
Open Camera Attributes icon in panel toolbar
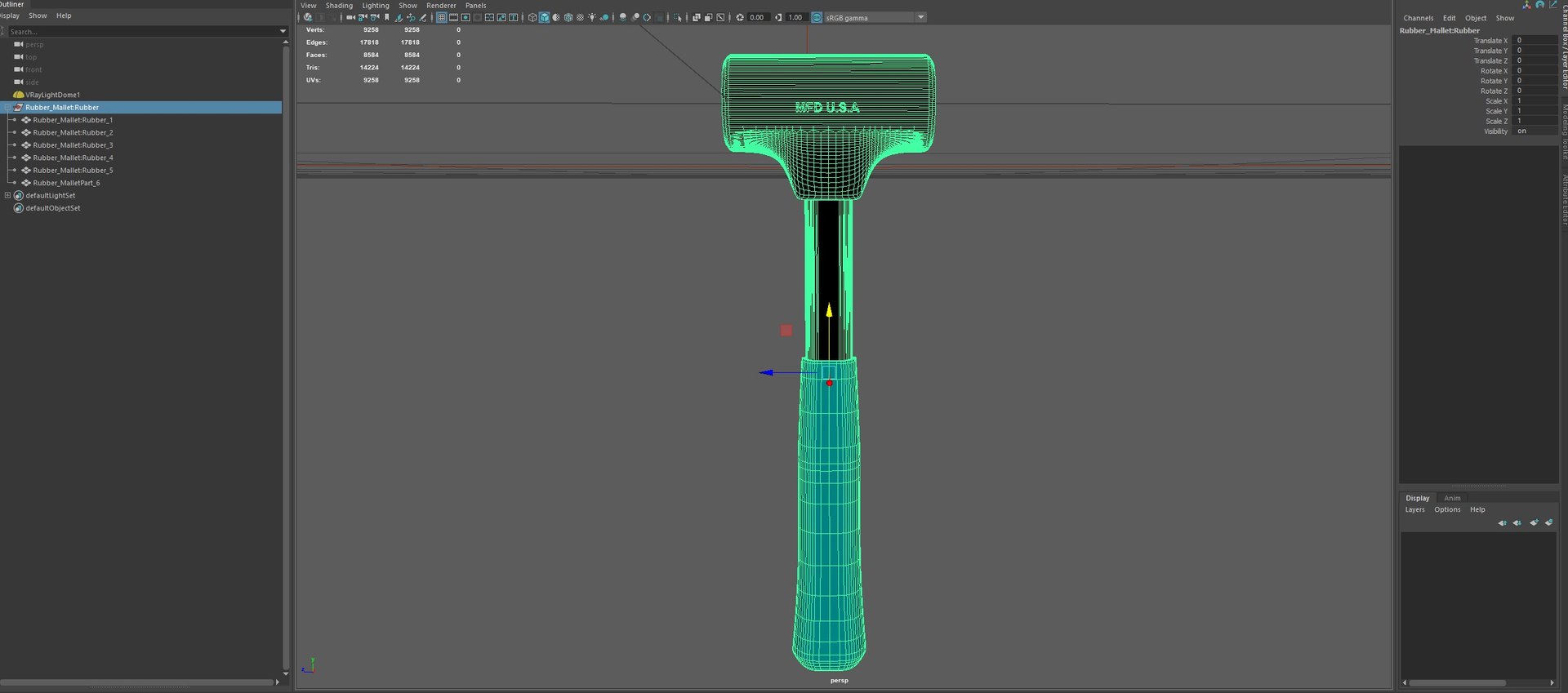point(375,17)
